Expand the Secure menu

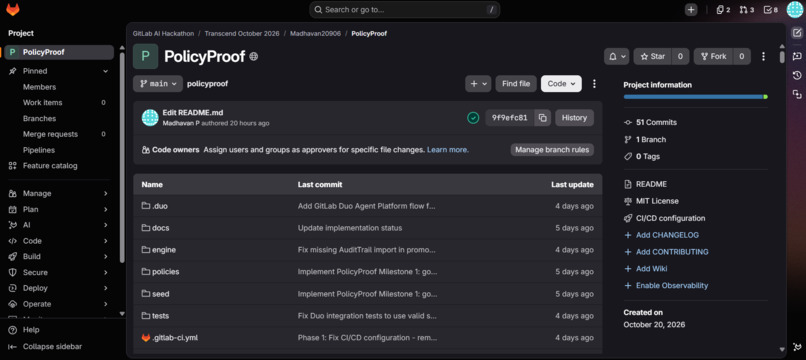coord(59,272)
